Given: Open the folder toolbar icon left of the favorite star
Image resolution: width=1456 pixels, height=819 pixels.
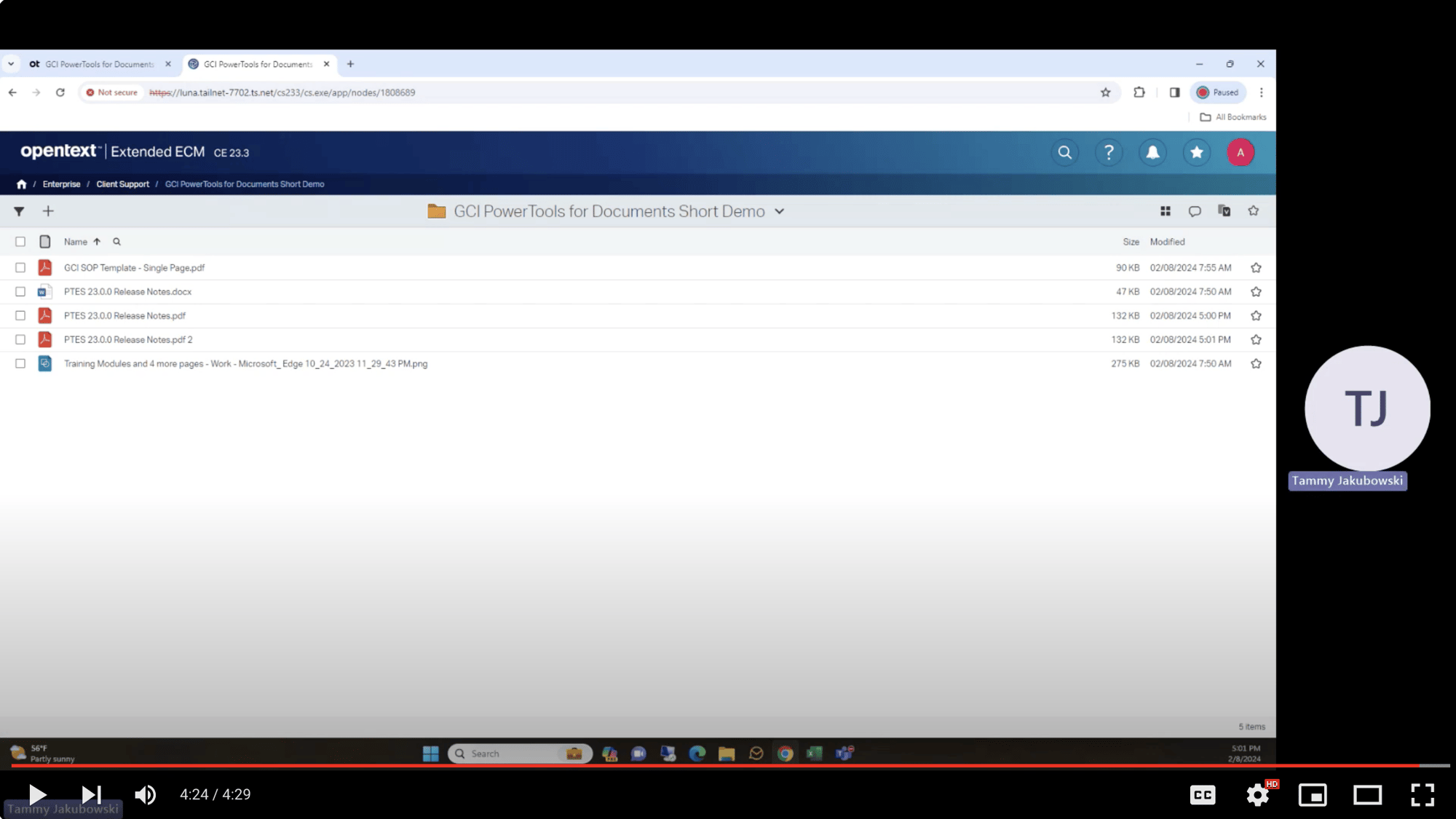Looking at the screenshot, I should (x=1224, y=210).
